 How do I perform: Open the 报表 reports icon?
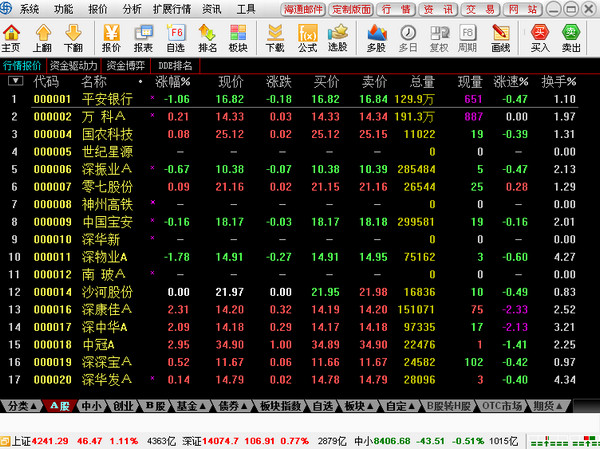coord(143,38)
